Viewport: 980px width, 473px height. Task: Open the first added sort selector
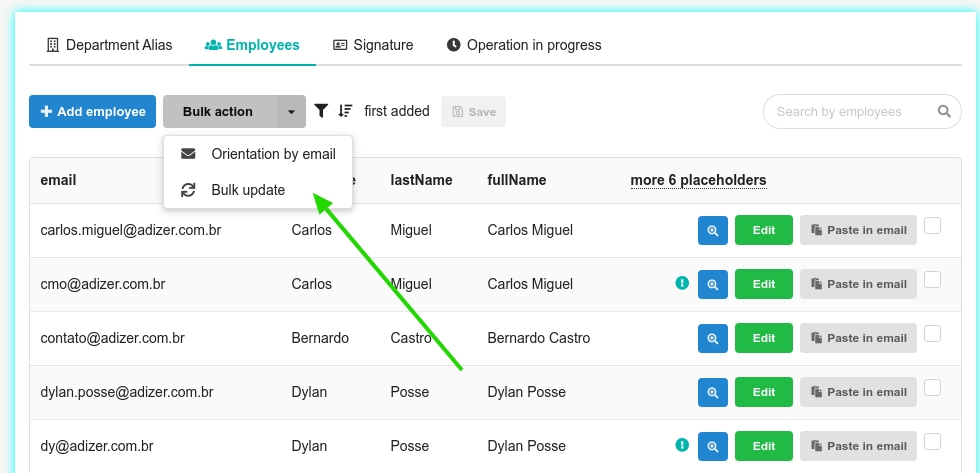coord(397,111)
